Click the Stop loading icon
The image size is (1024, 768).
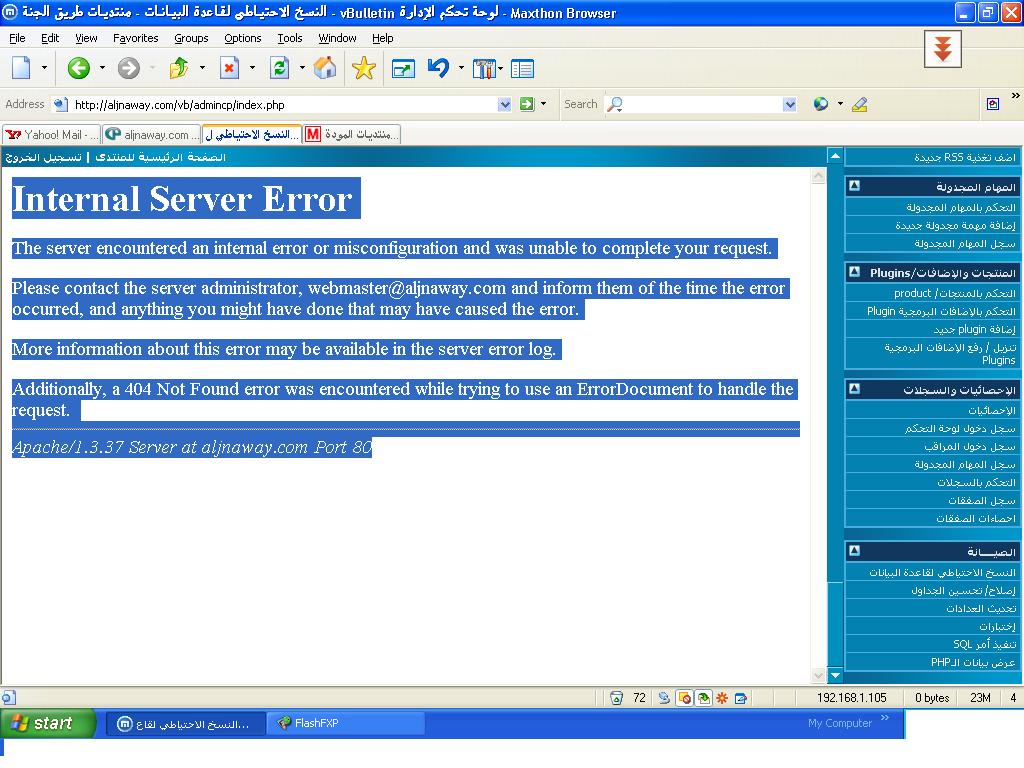pos(230,68)
